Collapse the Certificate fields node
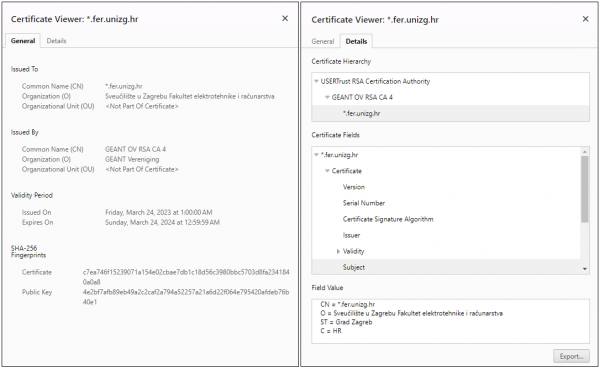600x369 pixels. (327, 171)
